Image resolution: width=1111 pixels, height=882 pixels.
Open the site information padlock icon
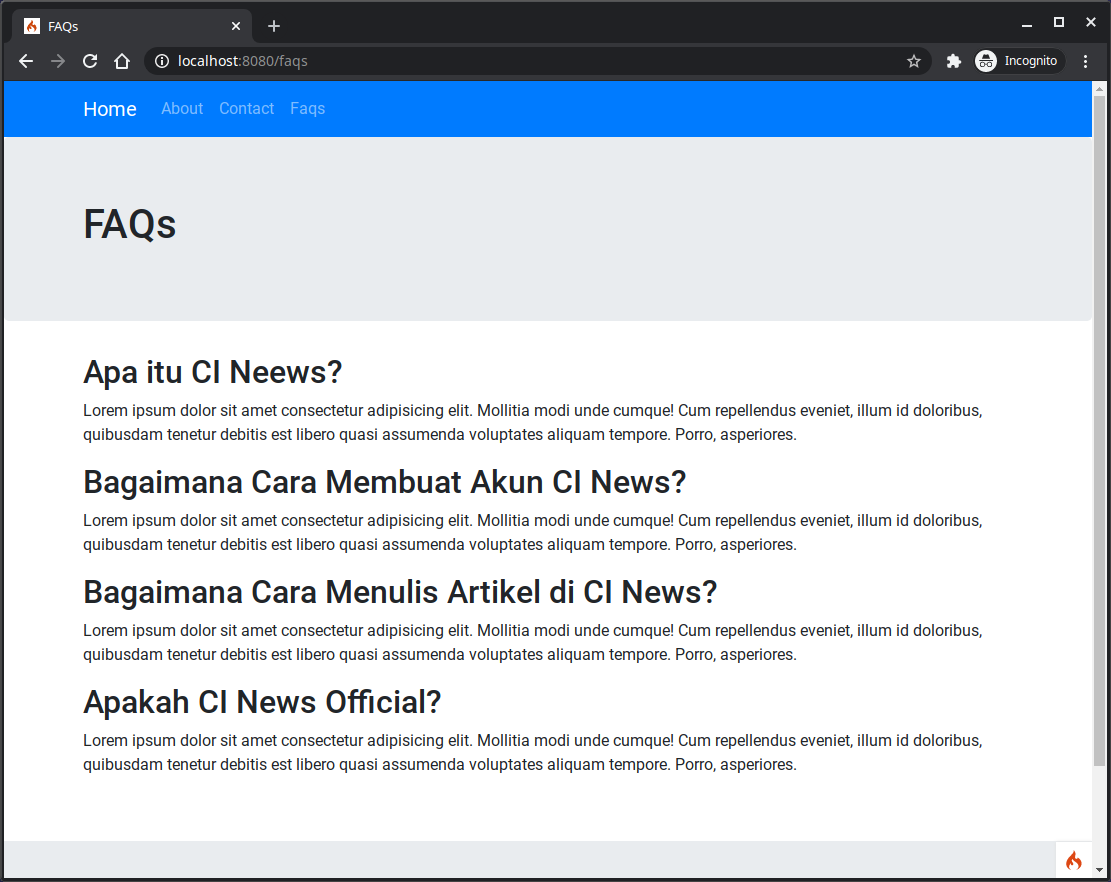coord(161,61)
